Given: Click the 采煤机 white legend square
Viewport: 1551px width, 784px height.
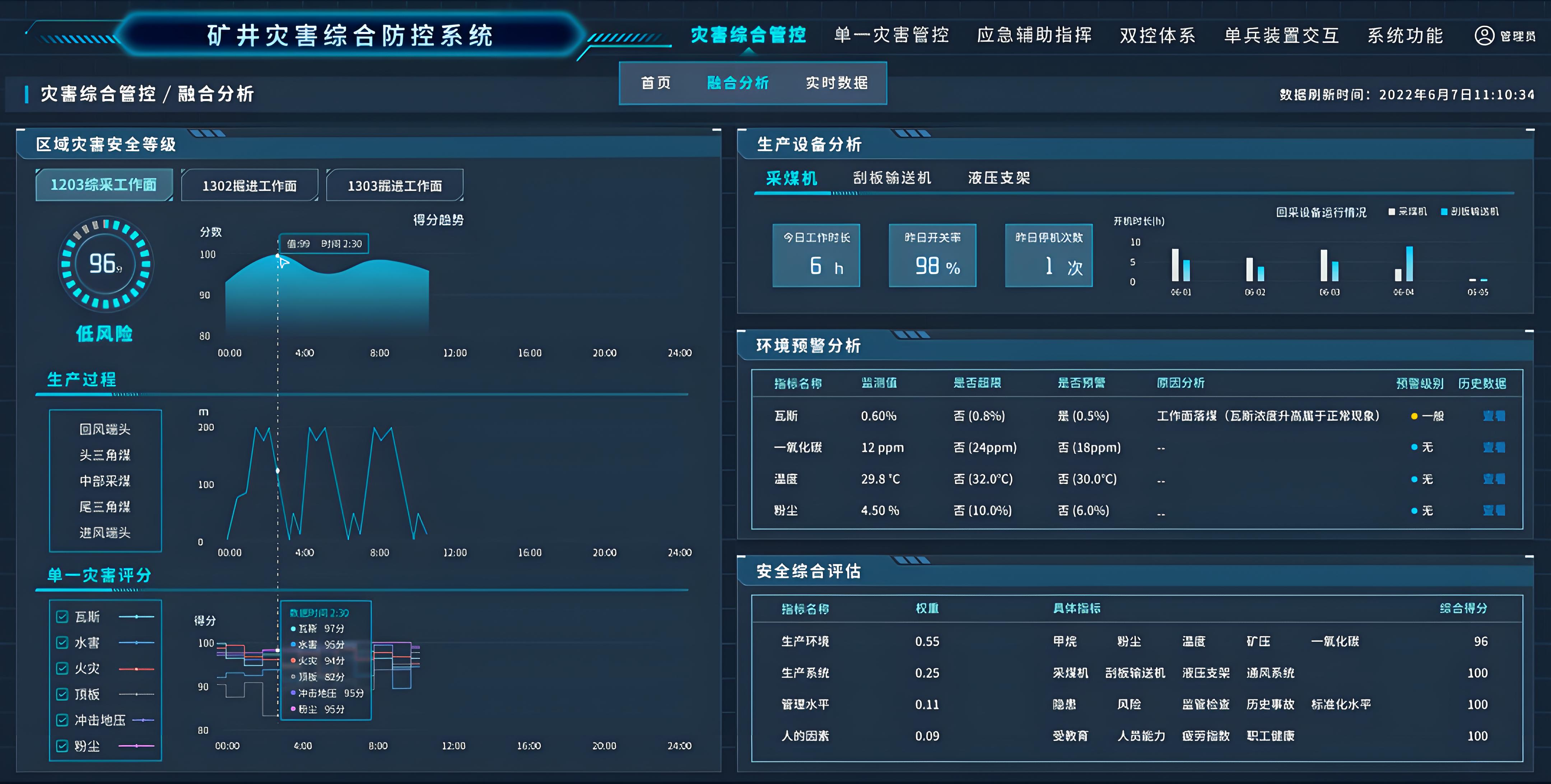Looking at the screenshot, I should (x=1392, y=212).
